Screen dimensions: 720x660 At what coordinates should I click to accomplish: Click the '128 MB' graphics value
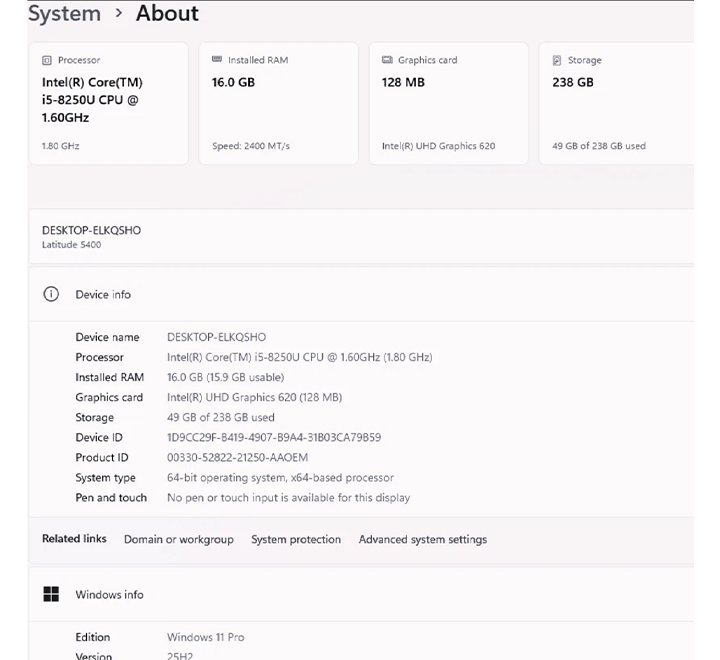pyautogui.click(x=403, y=83)
